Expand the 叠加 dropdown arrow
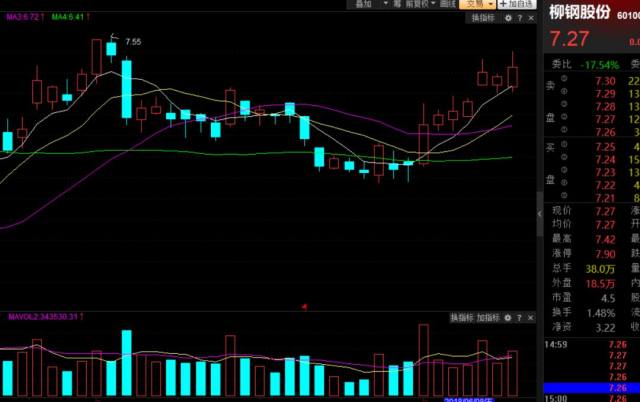Image resolution: width=640 pixels, height=402 pixels. 386,4
